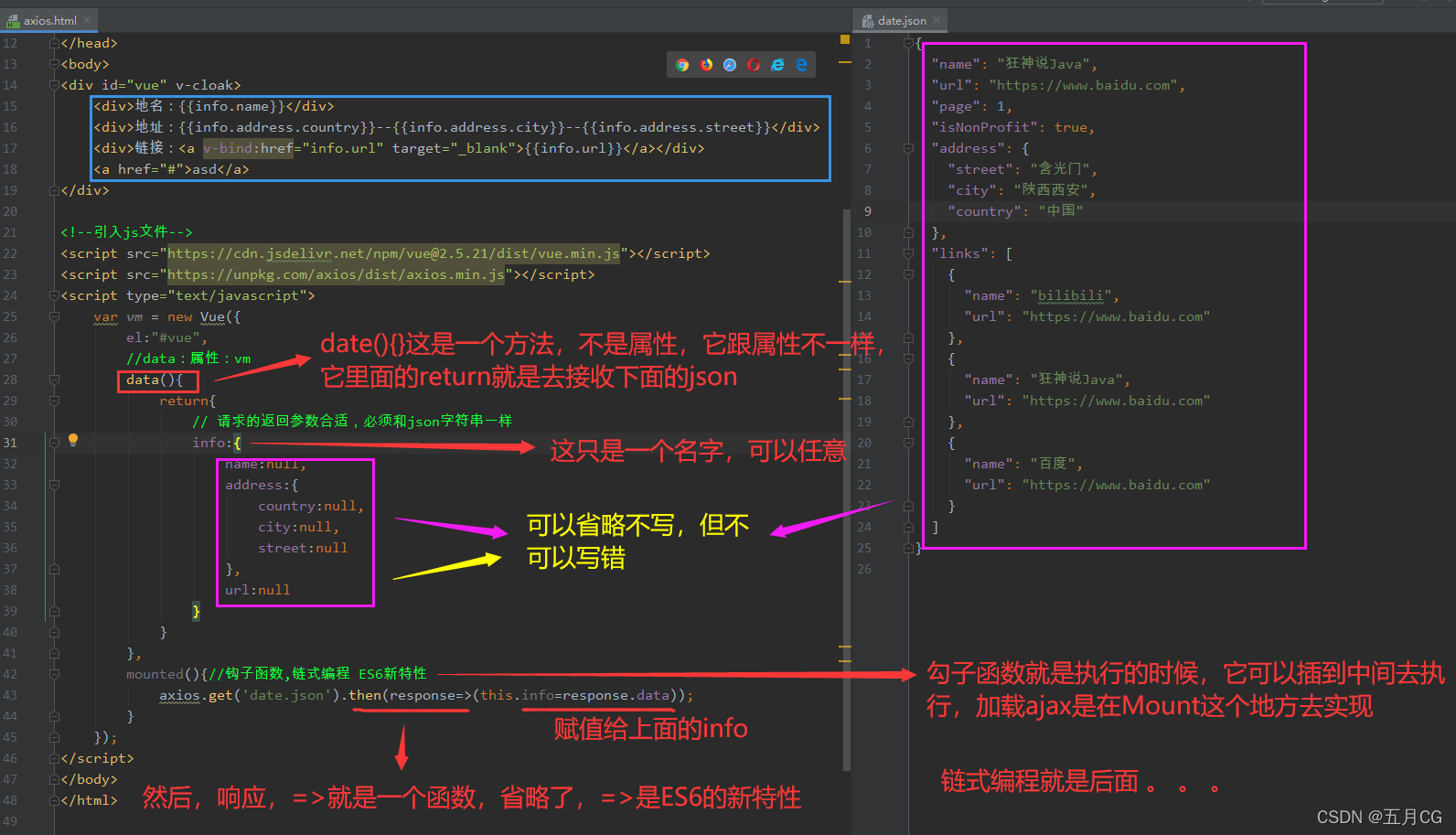The width and height of the screenshot is (1456, 835).
Task: Toggle fold at closing </html> tag
Action: pyautogui.click(x=54, y=800)
